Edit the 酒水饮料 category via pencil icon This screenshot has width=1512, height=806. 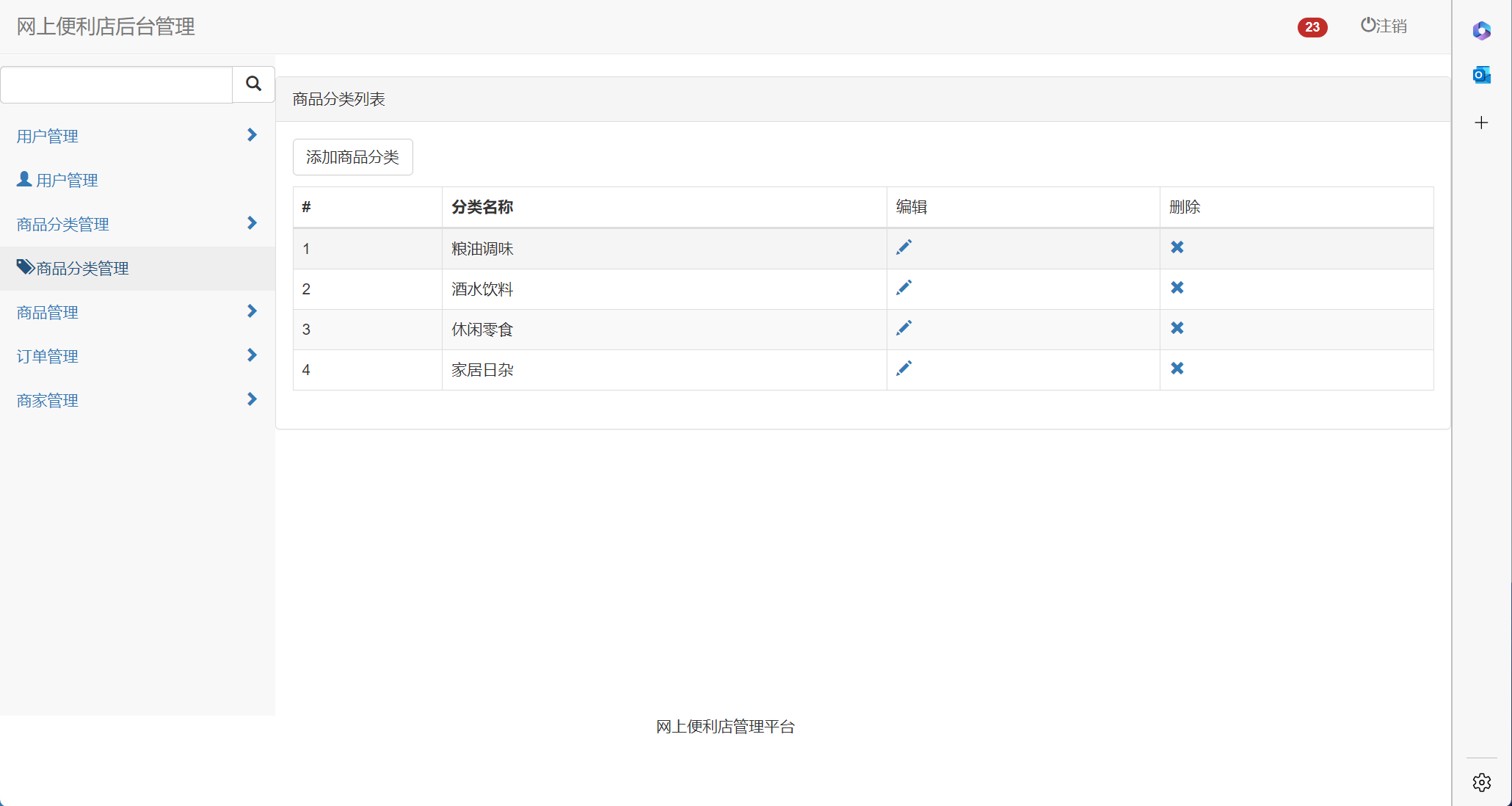[904, 288]
